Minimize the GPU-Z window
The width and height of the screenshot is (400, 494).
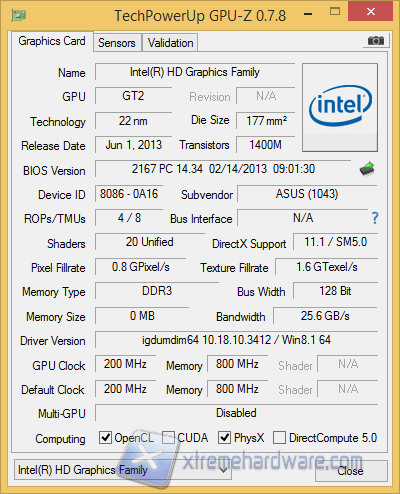pyautogui.click(x=308, y=14)
